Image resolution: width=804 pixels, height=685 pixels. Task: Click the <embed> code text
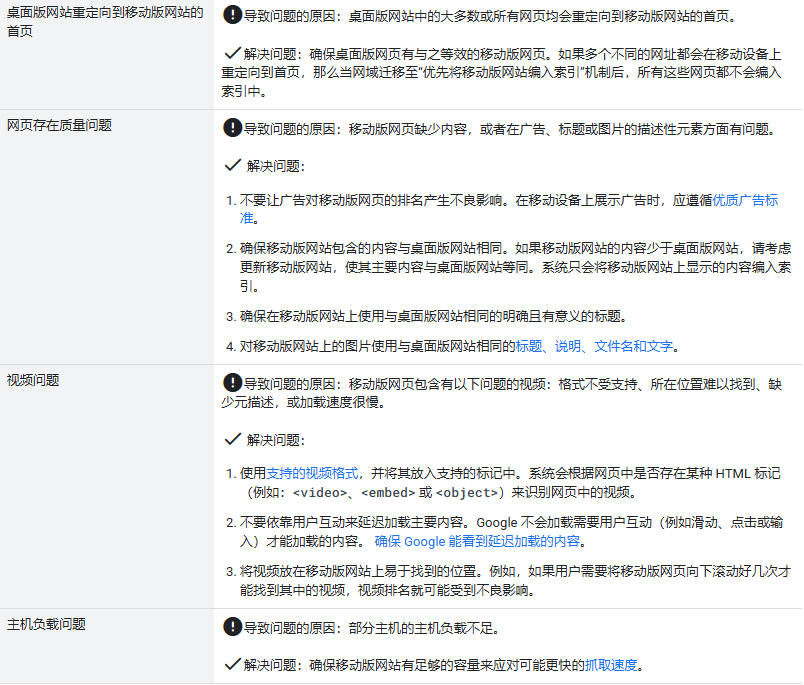point(389,493)
